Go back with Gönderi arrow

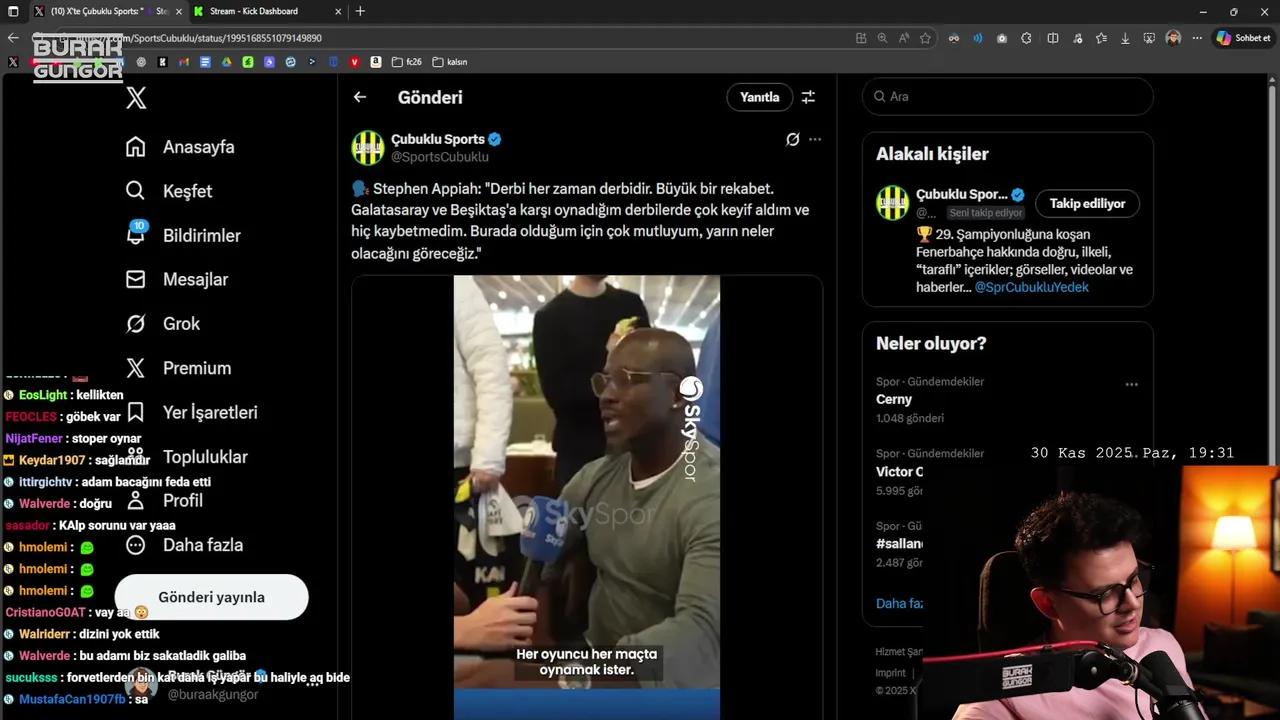point(360,97)
